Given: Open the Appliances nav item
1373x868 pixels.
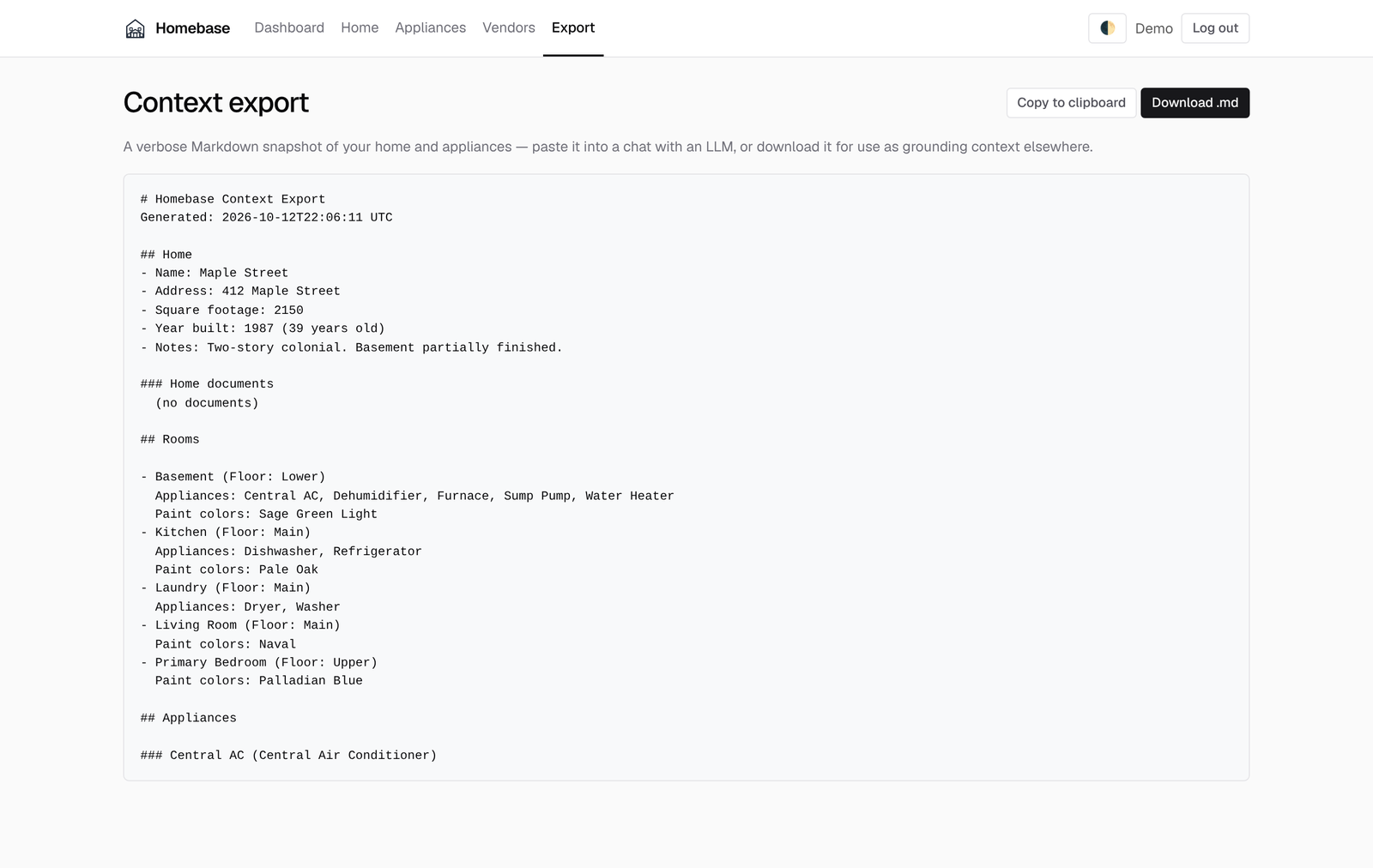Looking at the screenshot, I should coord(430,27).
